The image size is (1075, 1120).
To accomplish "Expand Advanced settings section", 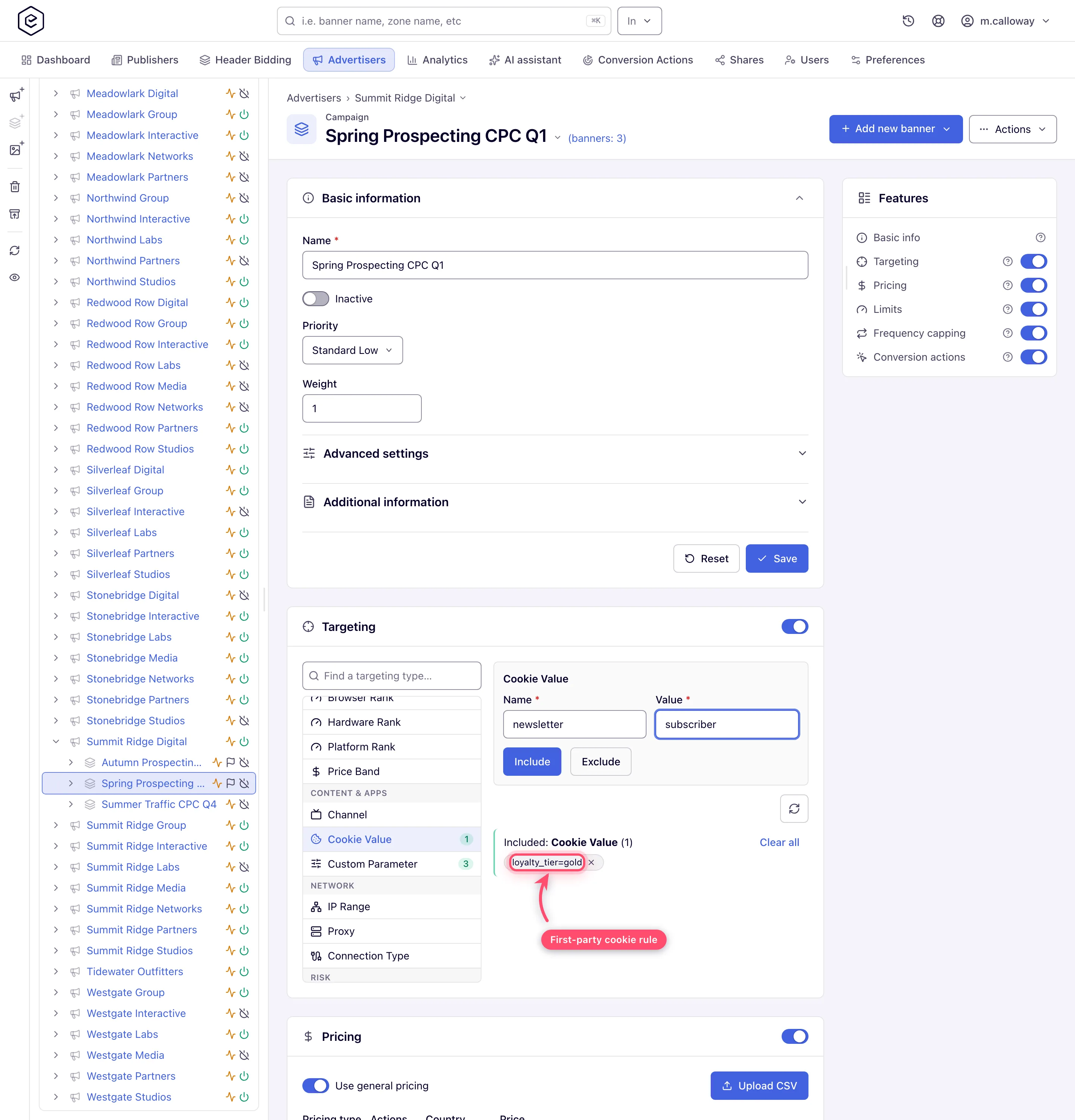I will tap(555, 454).
